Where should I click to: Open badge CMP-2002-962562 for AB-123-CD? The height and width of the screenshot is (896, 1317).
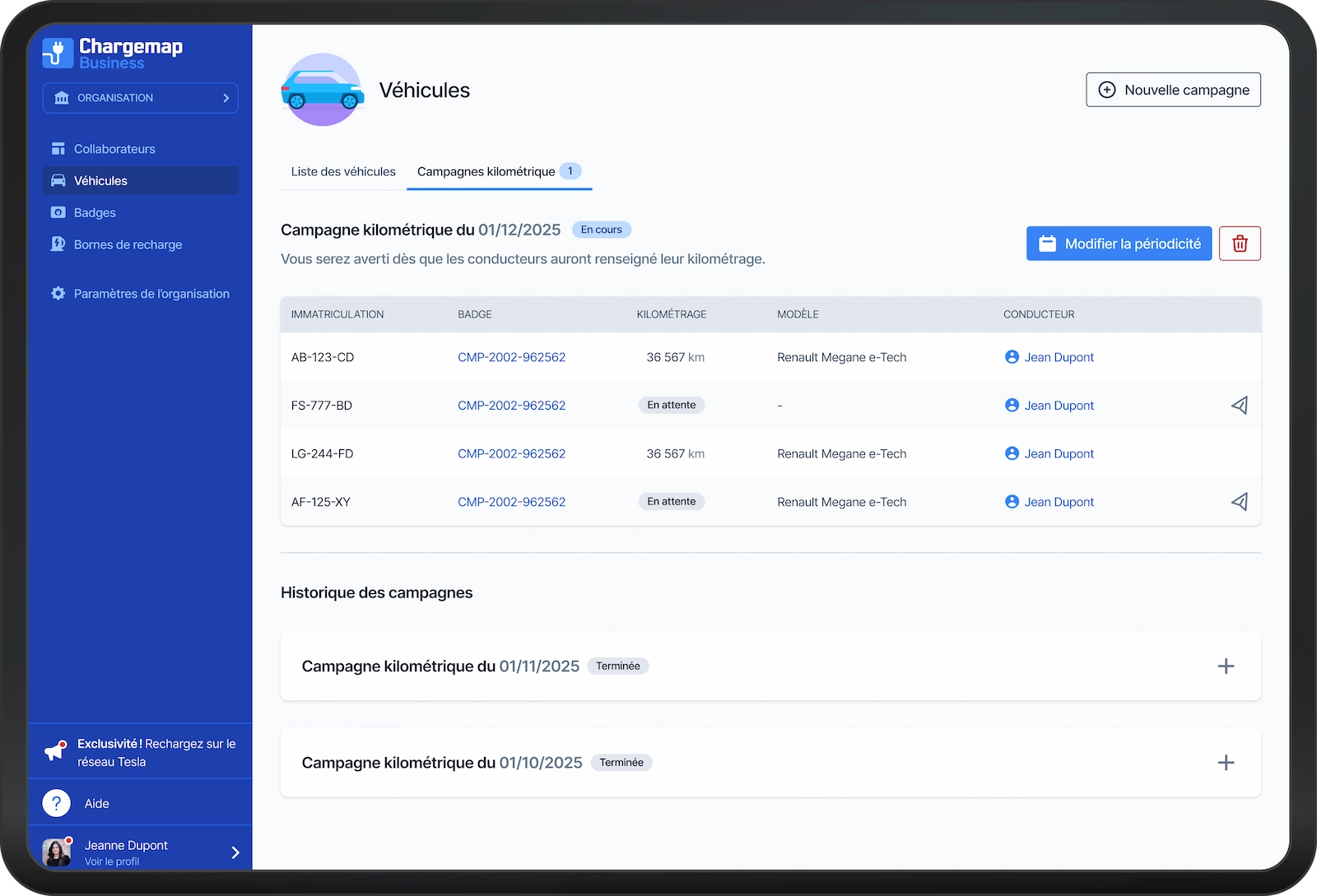pos(511,357)
